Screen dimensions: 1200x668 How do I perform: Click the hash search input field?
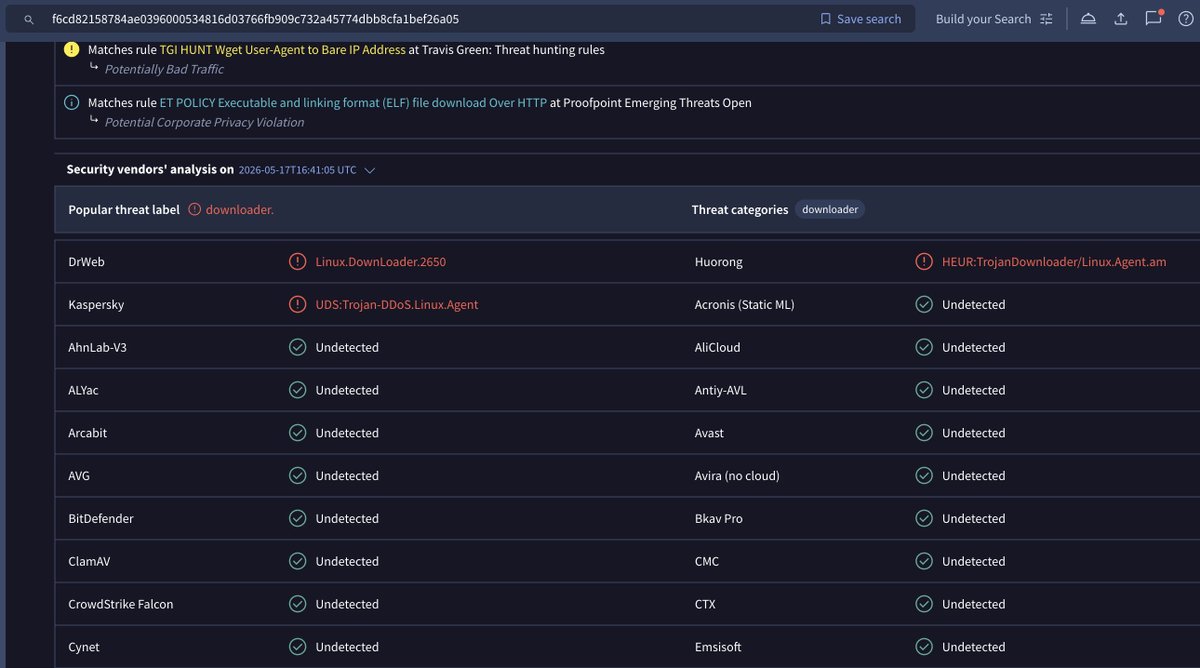[430, 19]
